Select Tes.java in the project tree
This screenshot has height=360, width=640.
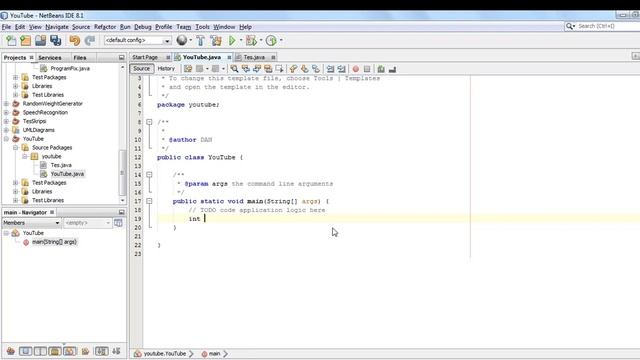pos(61,165)
